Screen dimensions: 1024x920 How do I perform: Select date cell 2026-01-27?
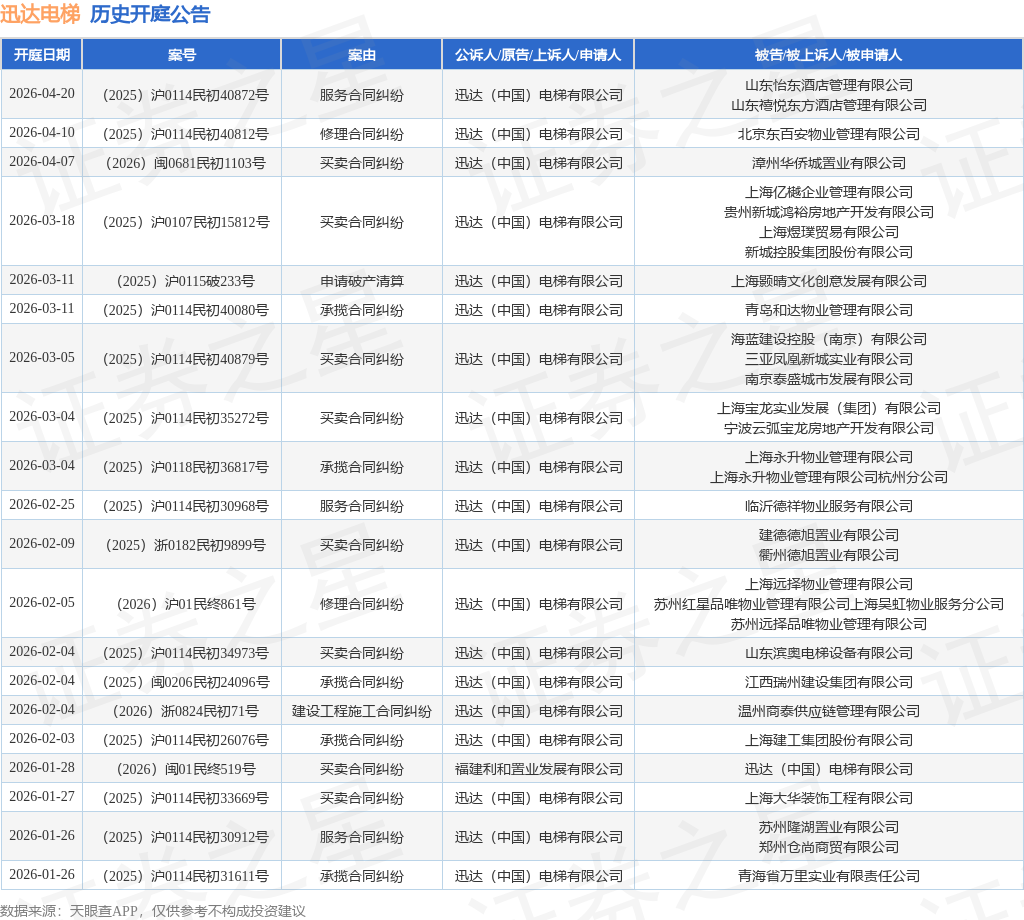click(42, 797)
